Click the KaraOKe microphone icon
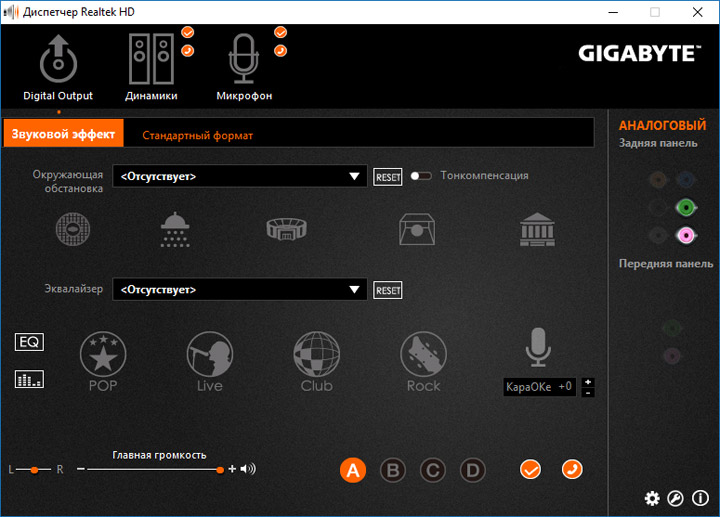 pos(538,347)
